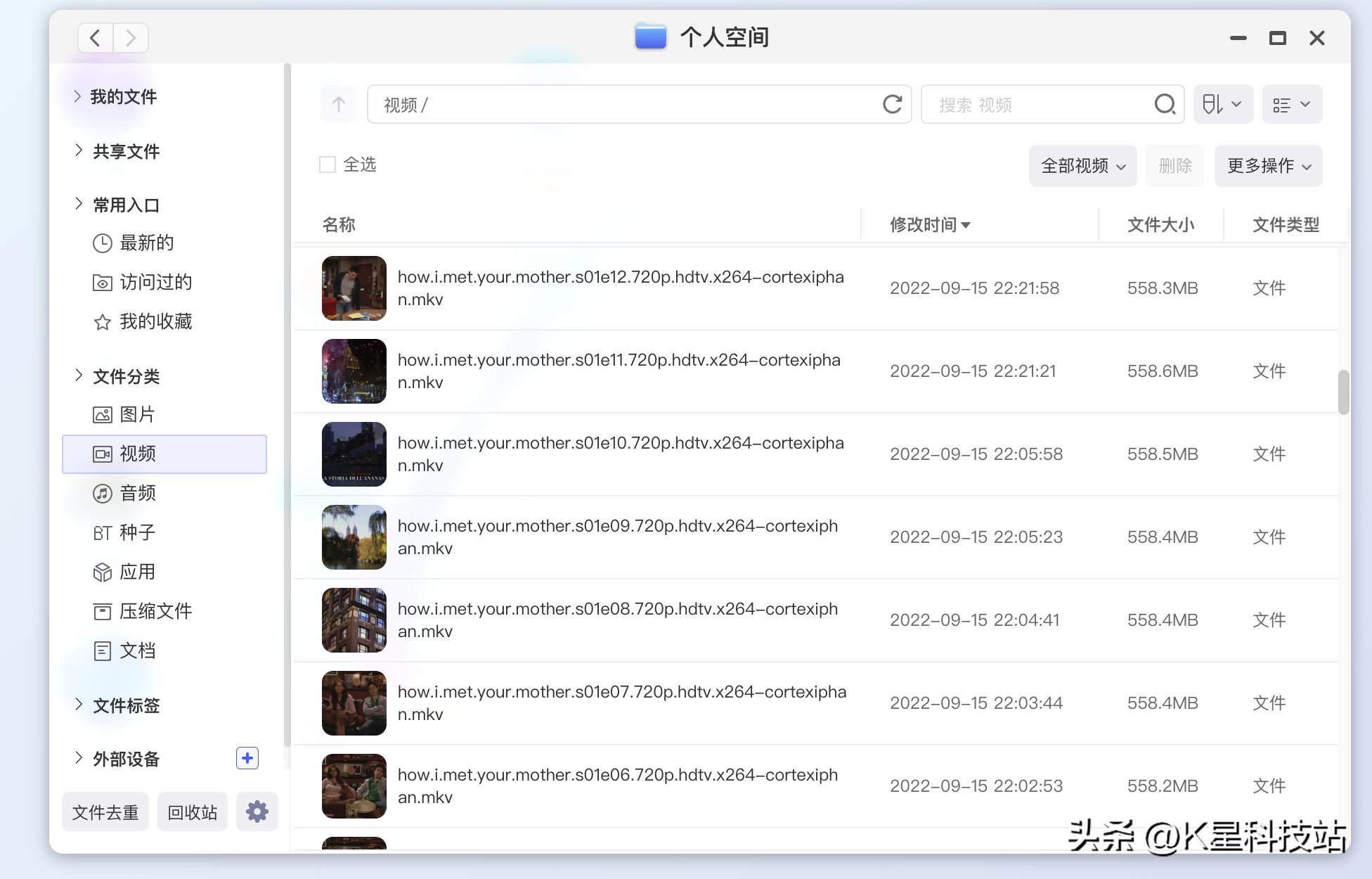Open the 图片 category in sidebar
The image size is (1372, 879).
click(138, 414)
